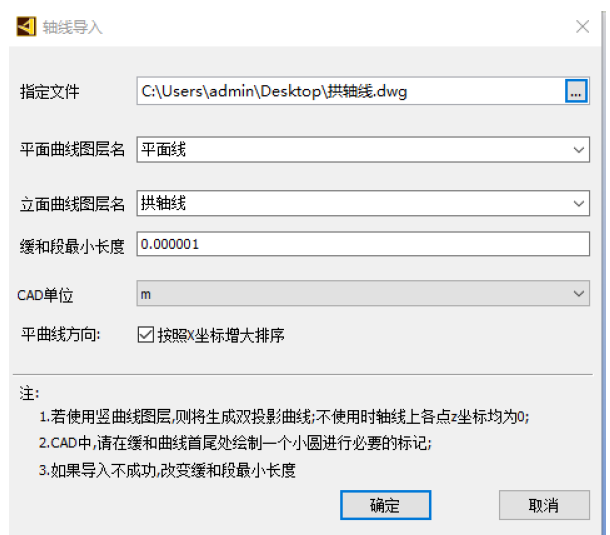Click the 缓和段最小长度 label

click(x=73, y=244)
